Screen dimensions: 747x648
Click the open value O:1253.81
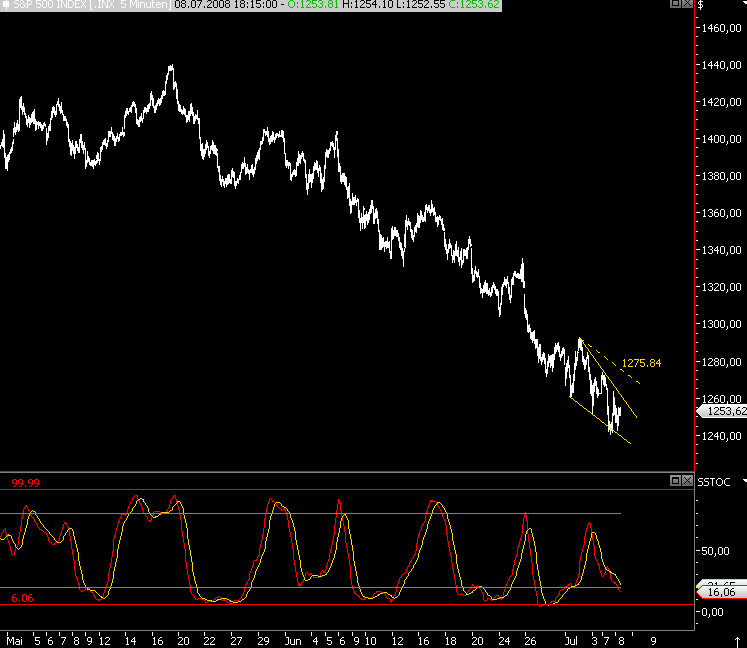click(x=313, y=5)
